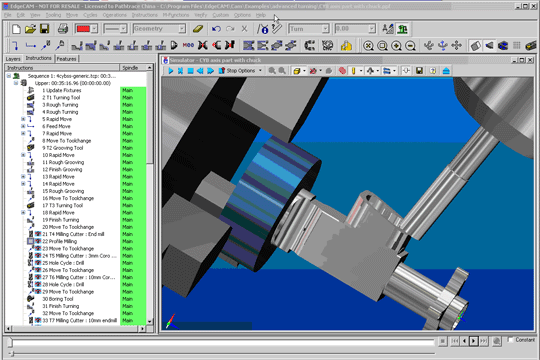Select 19 Finish Turning instruction
Image resolution: width=540 pixels, height=360 pixels.
tap(61, 220)
